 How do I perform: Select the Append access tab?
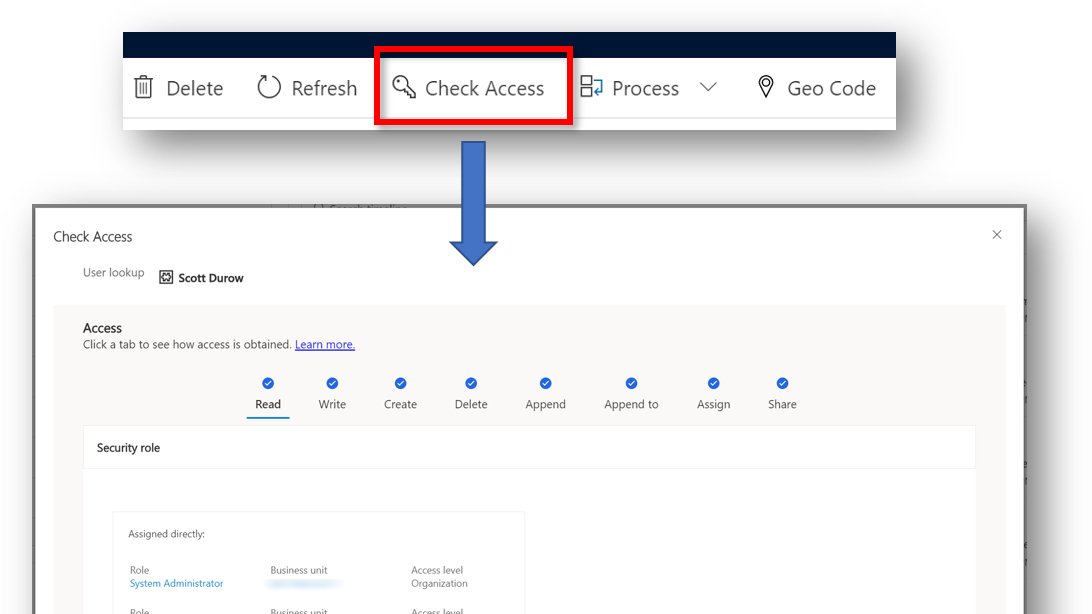point(545,404)
